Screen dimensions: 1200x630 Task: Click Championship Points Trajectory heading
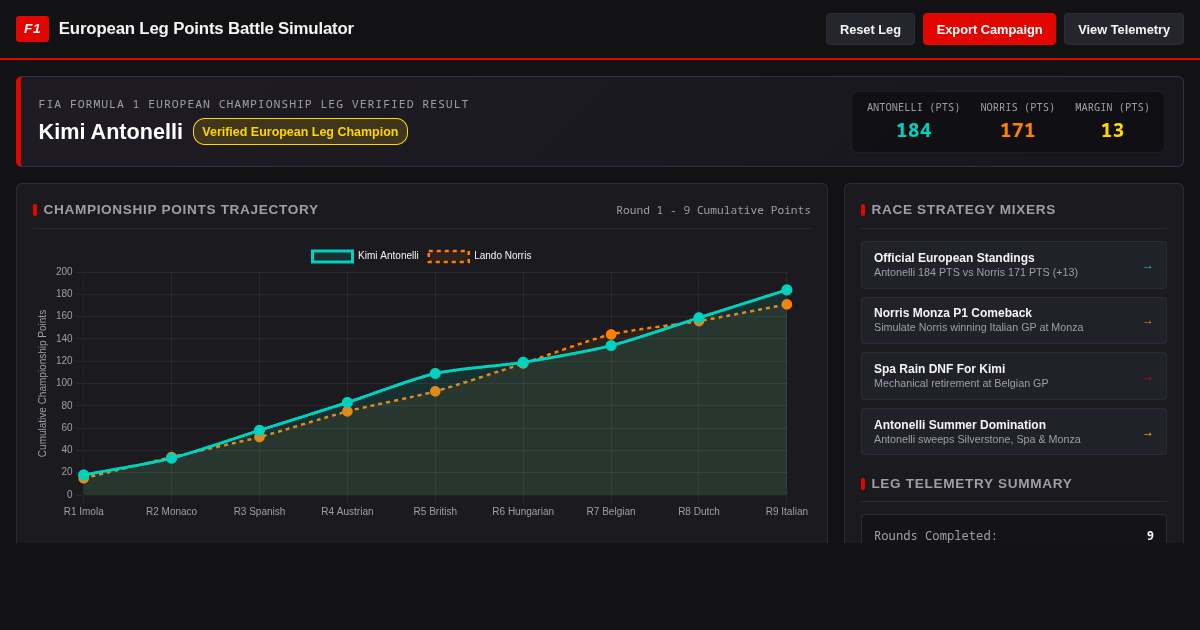[x=181, y=210]
